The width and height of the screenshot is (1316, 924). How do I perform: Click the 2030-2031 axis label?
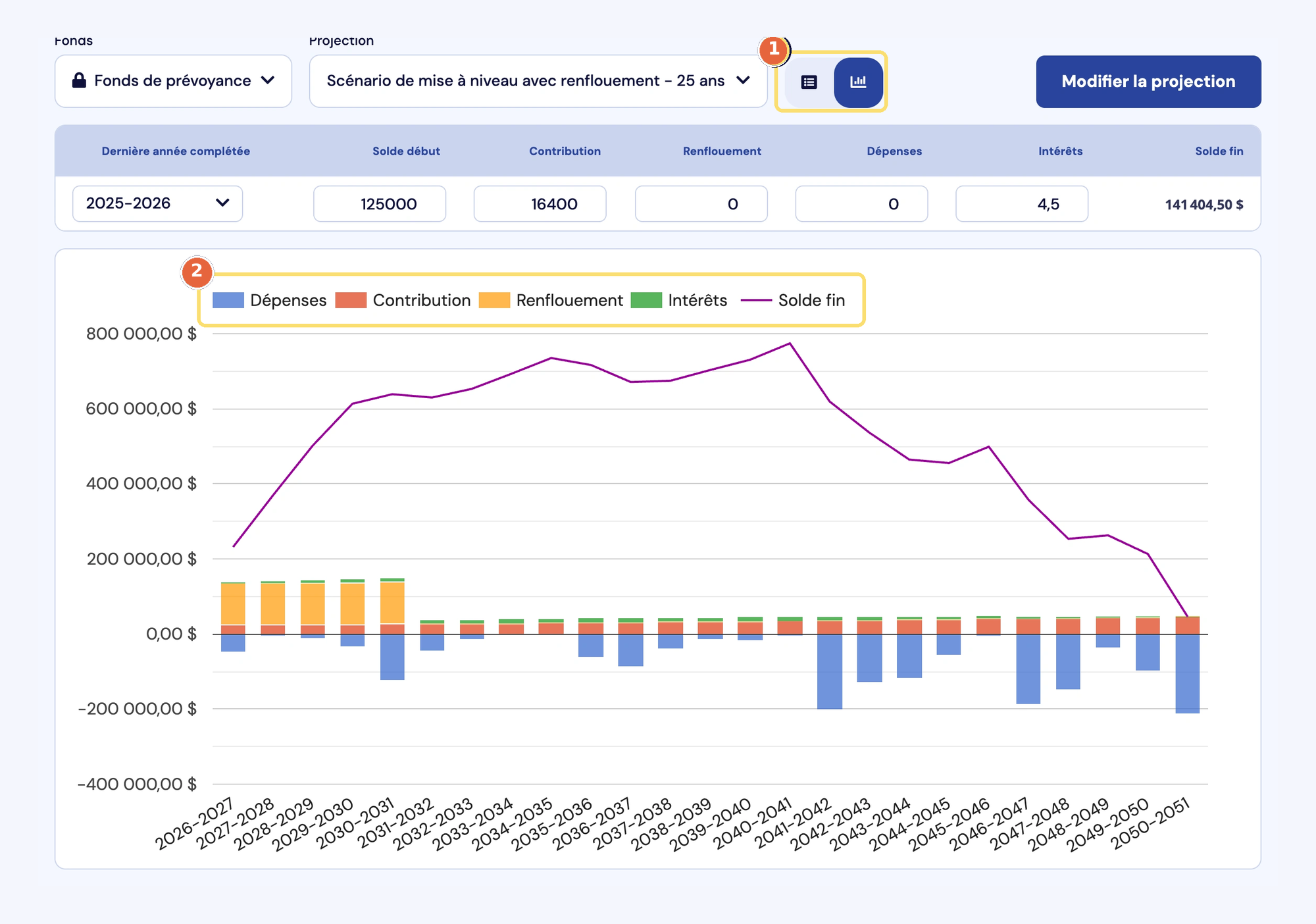(x=355, y=823)
